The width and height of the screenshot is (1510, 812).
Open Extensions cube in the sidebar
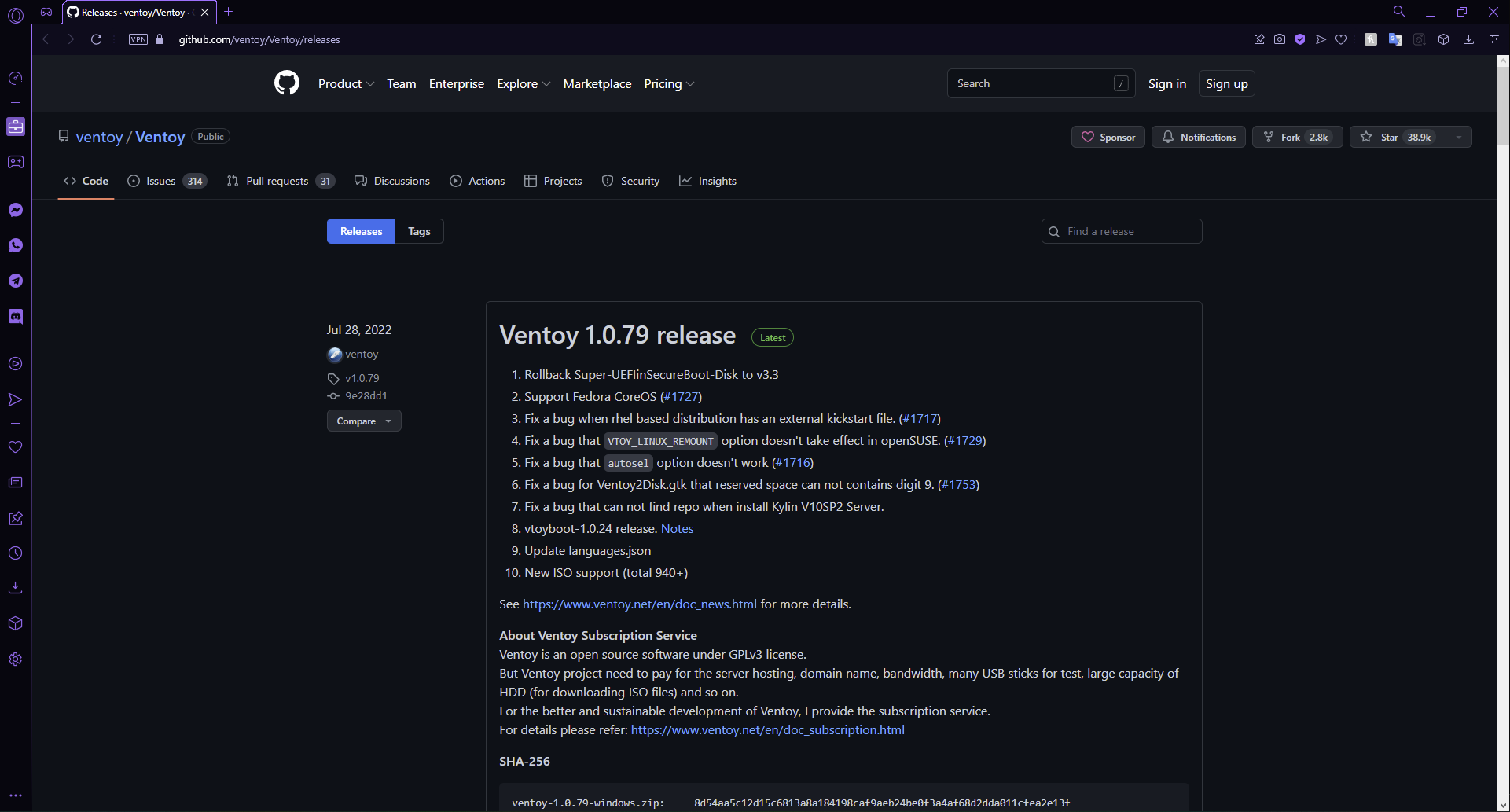tap(15, 623)
